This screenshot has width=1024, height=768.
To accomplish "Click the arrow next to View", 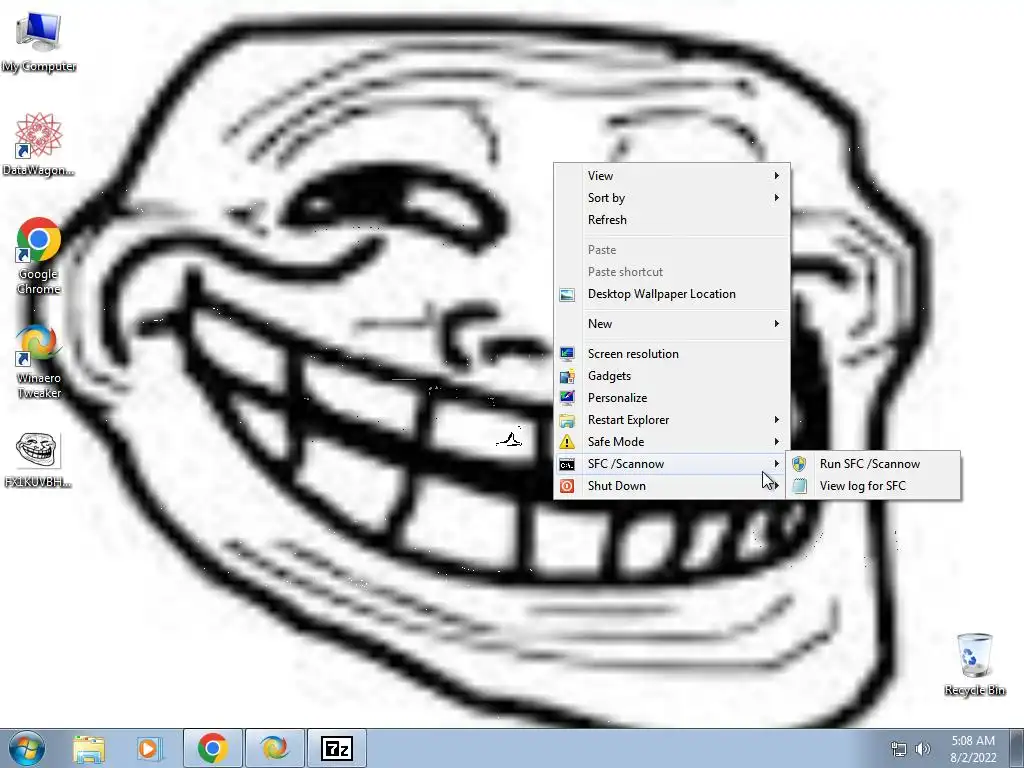I will coord(776,176).
